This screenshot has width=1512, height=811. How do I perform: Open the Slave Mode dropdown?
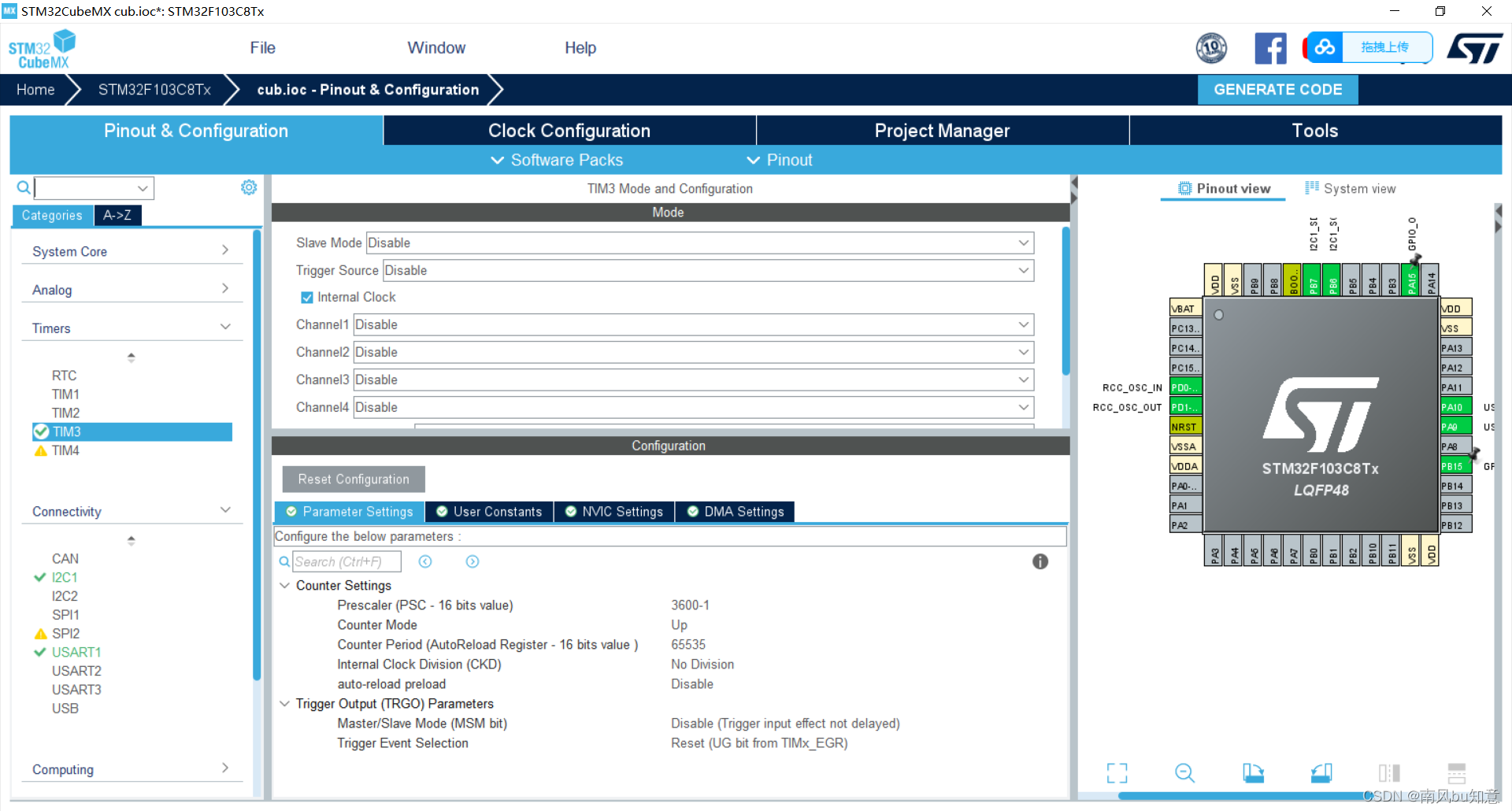point(700,243)
